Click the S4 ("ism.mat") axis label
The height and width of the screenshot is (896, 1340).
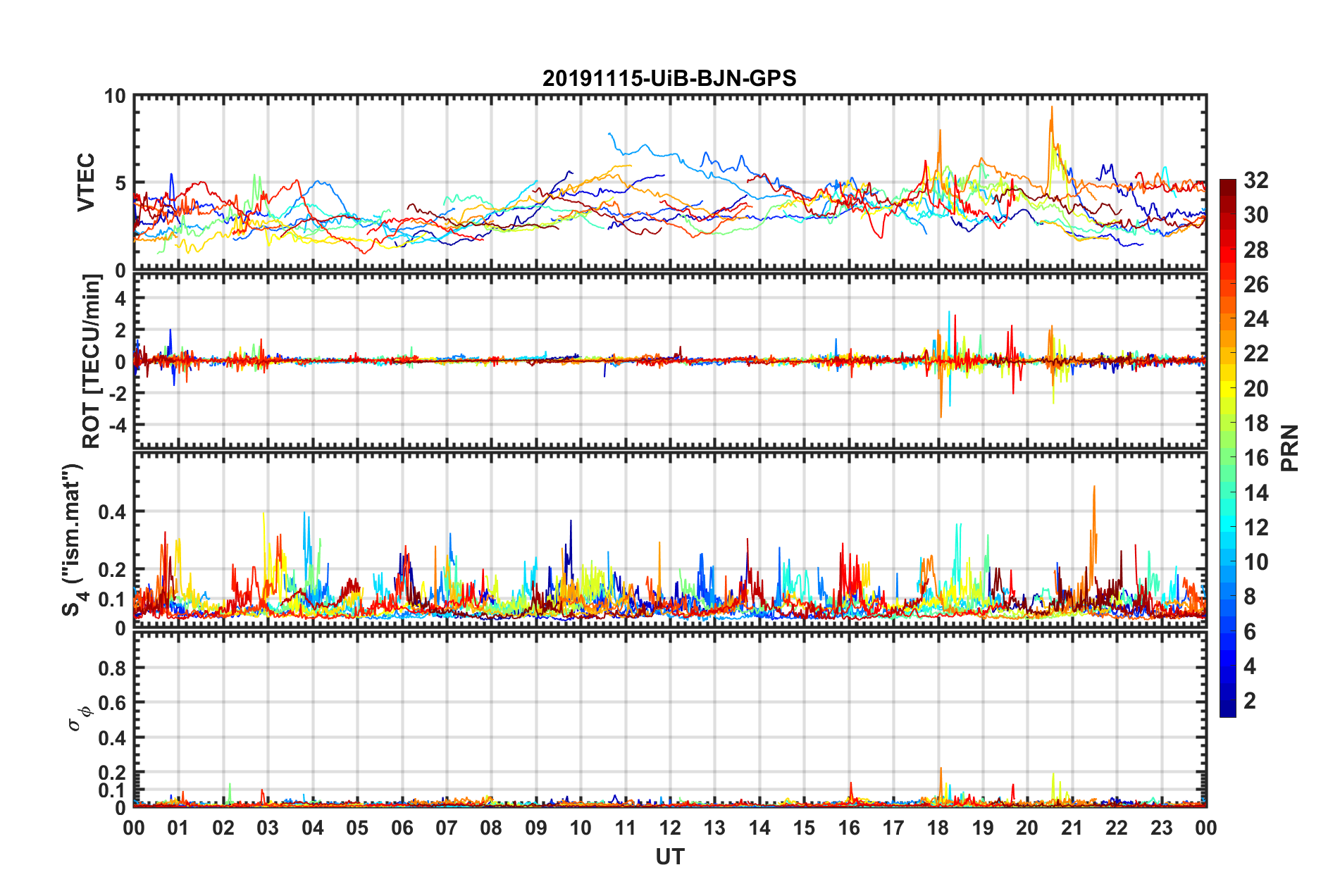(x=75, y=540)
